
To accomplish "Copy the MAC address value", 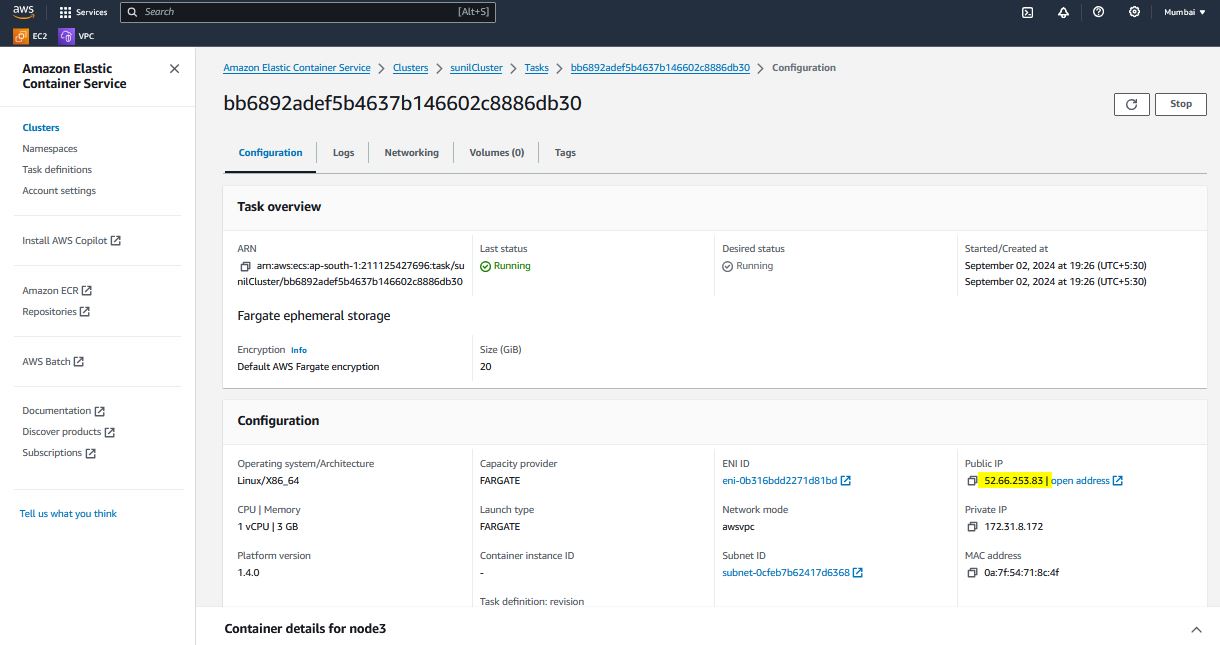I will (x=972, y=573).
